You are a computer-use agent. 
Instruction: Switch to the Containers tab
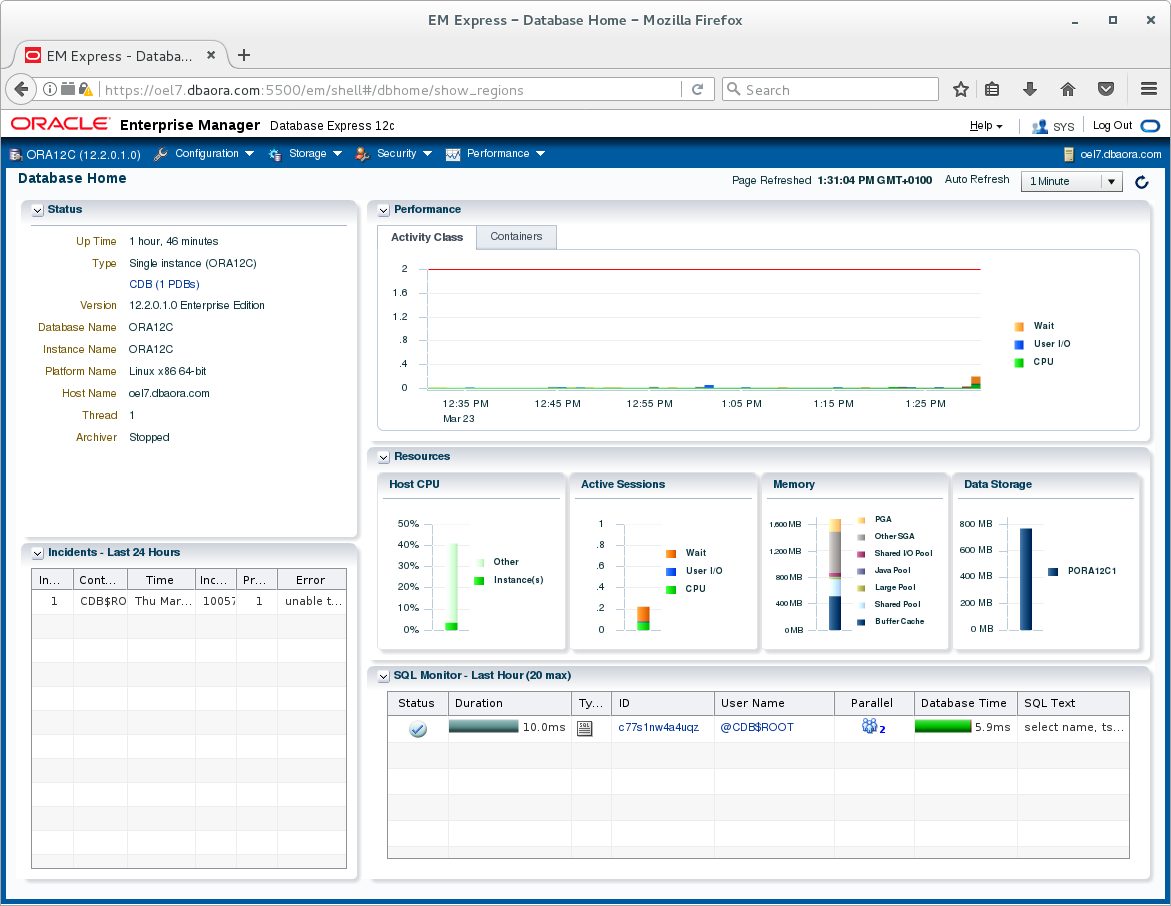516,237
